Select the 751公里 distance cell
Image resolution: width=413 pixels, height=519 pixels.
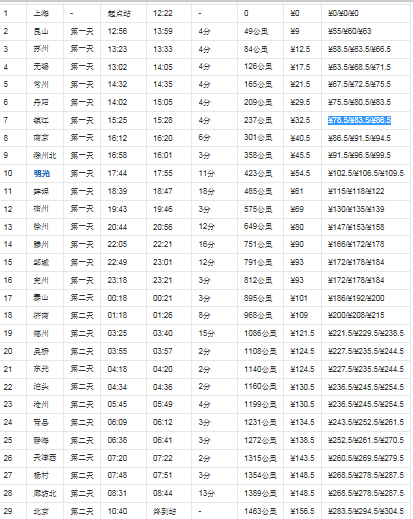coord(258,244)
